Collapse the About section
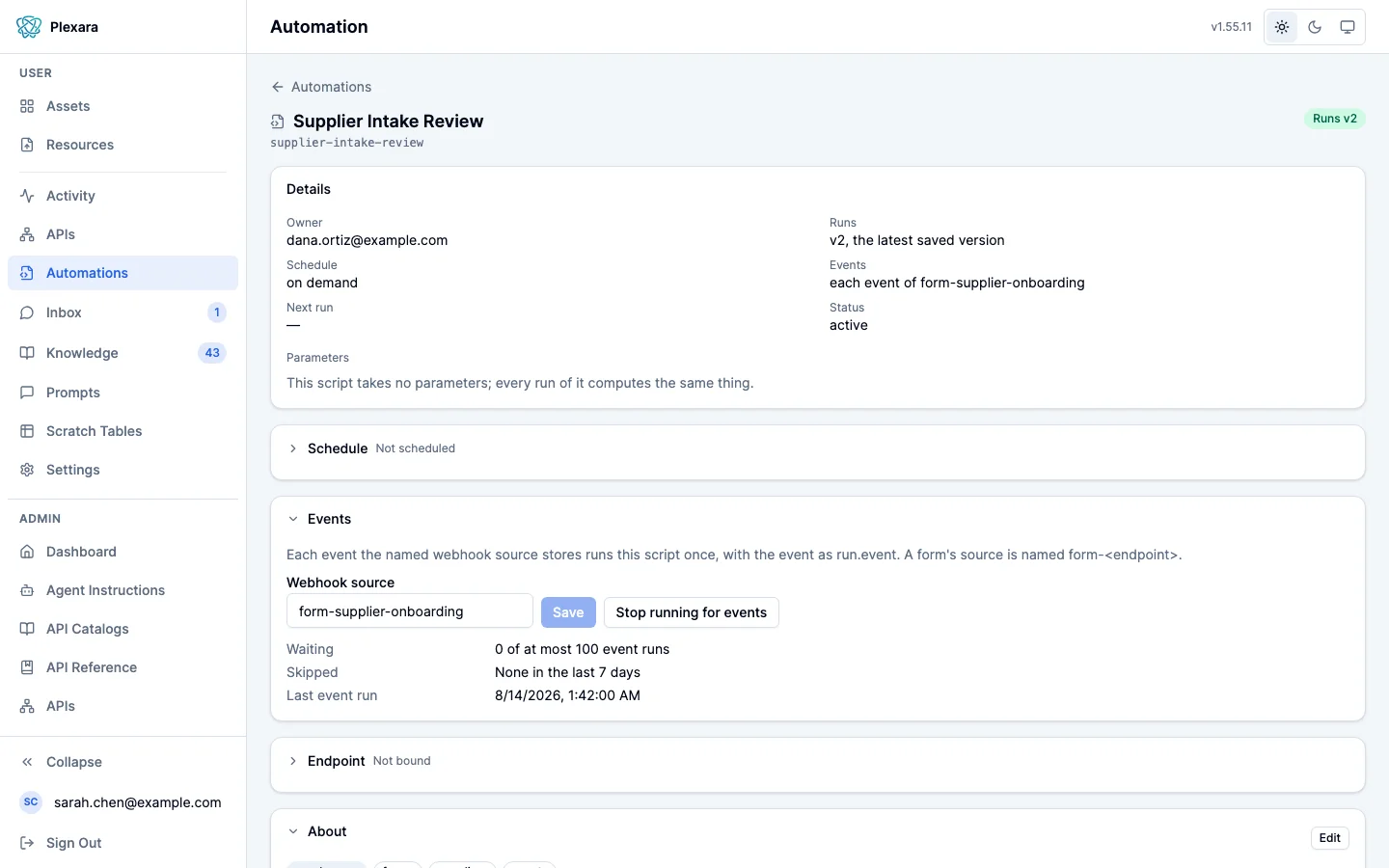 click(293, 831)
